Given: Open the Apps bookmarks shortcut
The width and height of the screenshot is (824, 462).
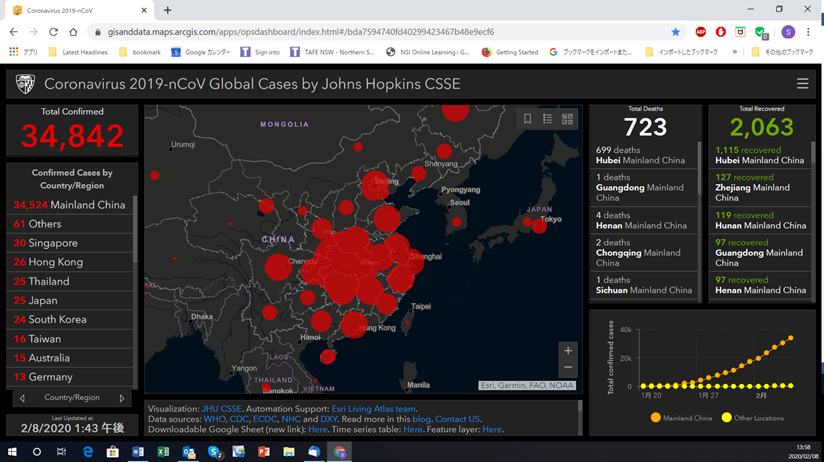Looking at the screenshot, I should [x=23, y=52].
